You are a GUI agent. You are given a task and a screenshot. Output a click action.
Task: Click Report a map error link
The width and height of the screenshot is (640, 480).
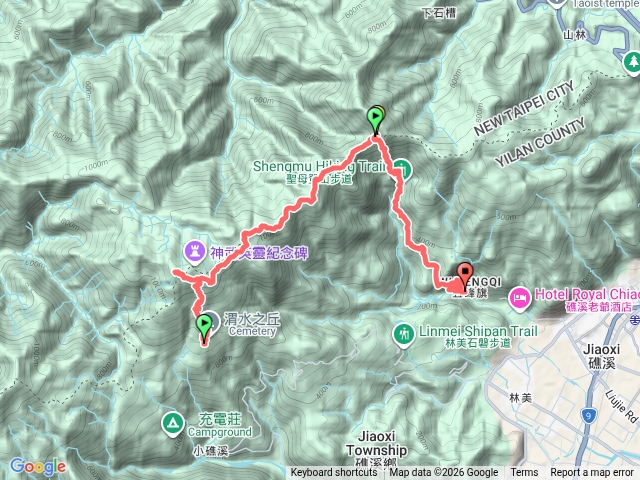[594, 472]
